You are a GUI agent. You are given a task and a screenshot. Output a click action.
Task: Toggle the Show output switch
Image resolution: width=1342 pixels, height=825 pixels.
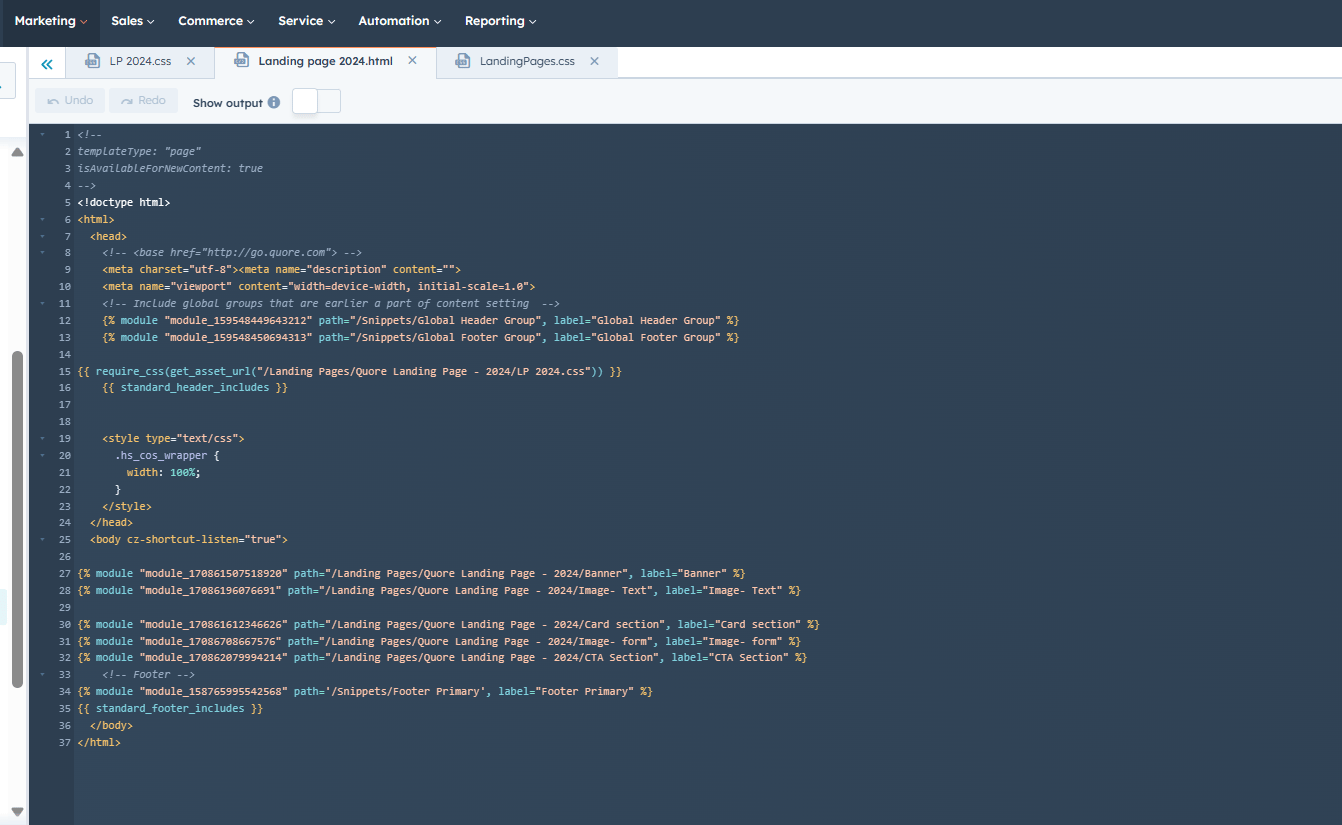tap(317, 101)
